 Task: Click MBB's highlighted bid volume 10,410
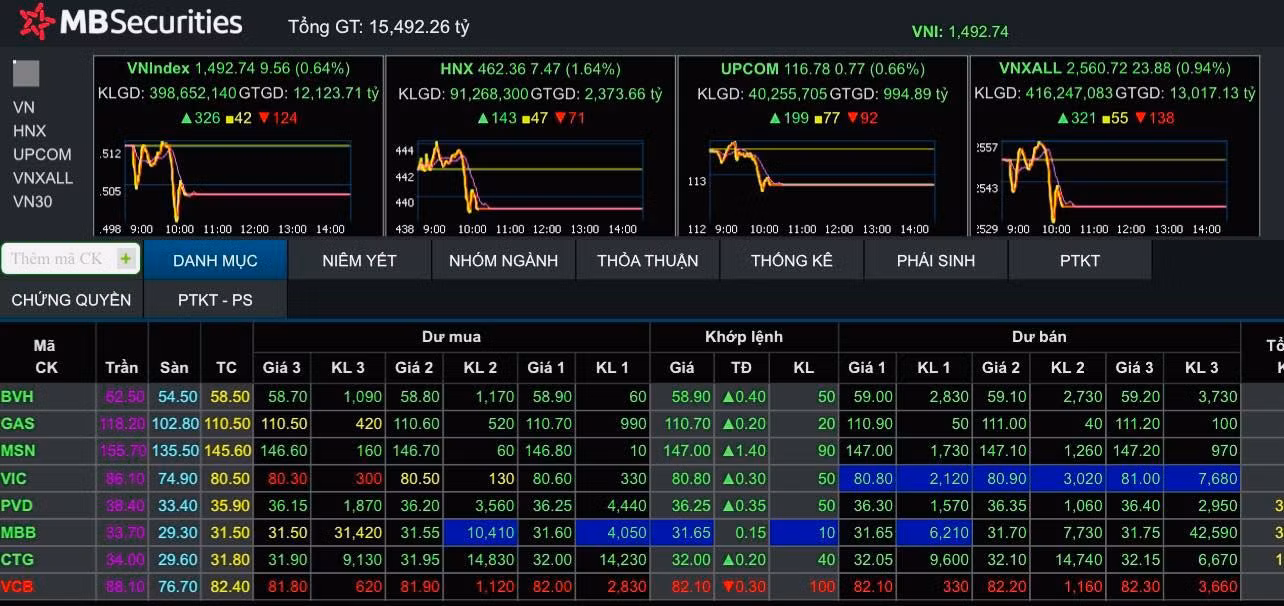click(480, 533)
